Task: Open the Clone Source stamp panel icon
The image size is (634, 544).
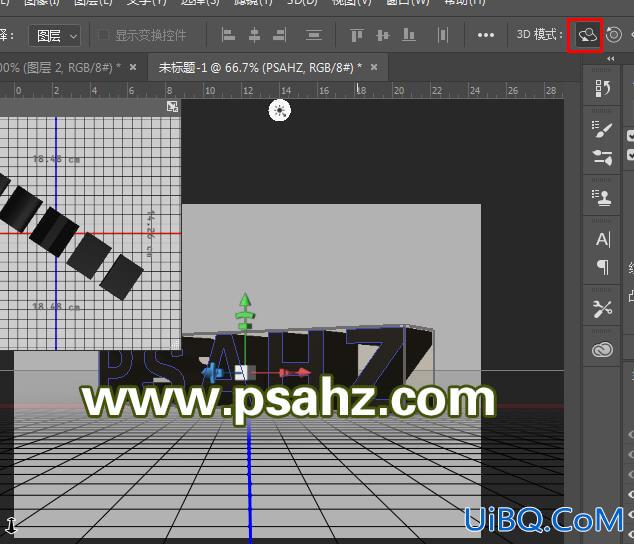Action: point(602,198)
